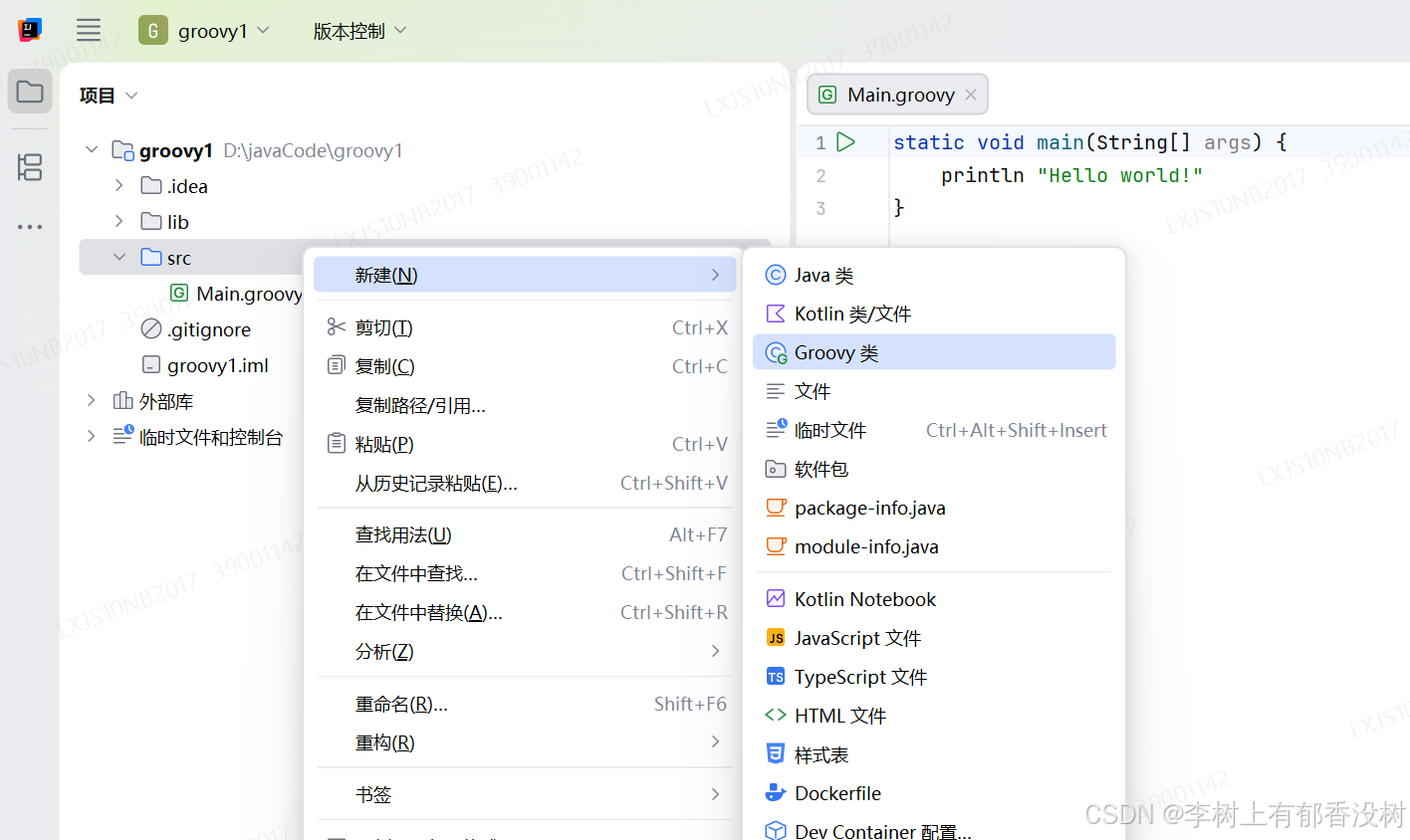This screenshot has width=1410, height=840.
Task: Open the 分析(Z) submenu
Action: (525, 651)
